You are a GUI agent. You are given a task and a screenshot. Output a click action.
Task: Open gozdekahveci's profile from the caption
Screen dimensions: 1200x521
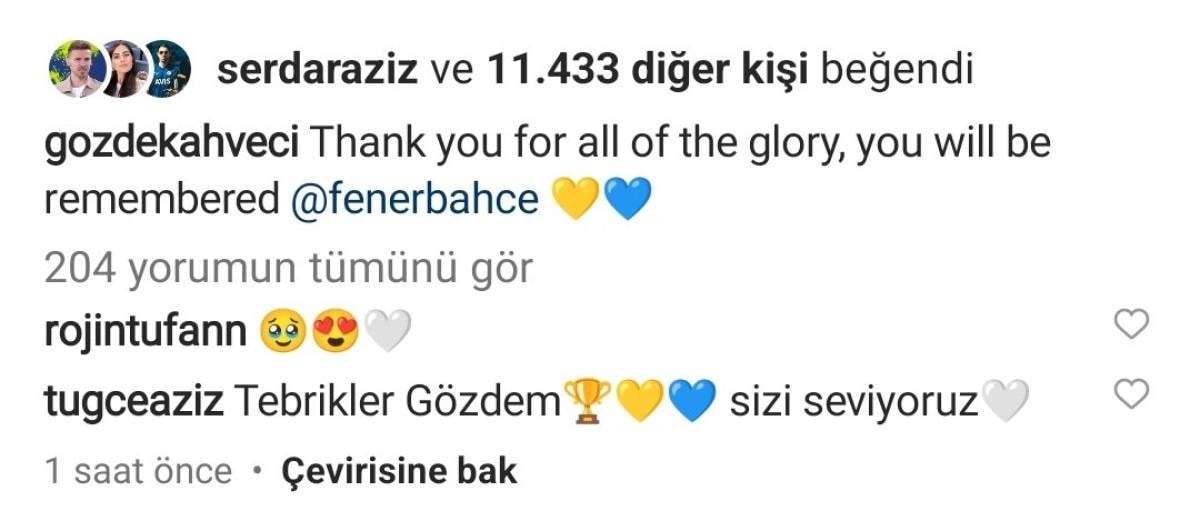172,144
